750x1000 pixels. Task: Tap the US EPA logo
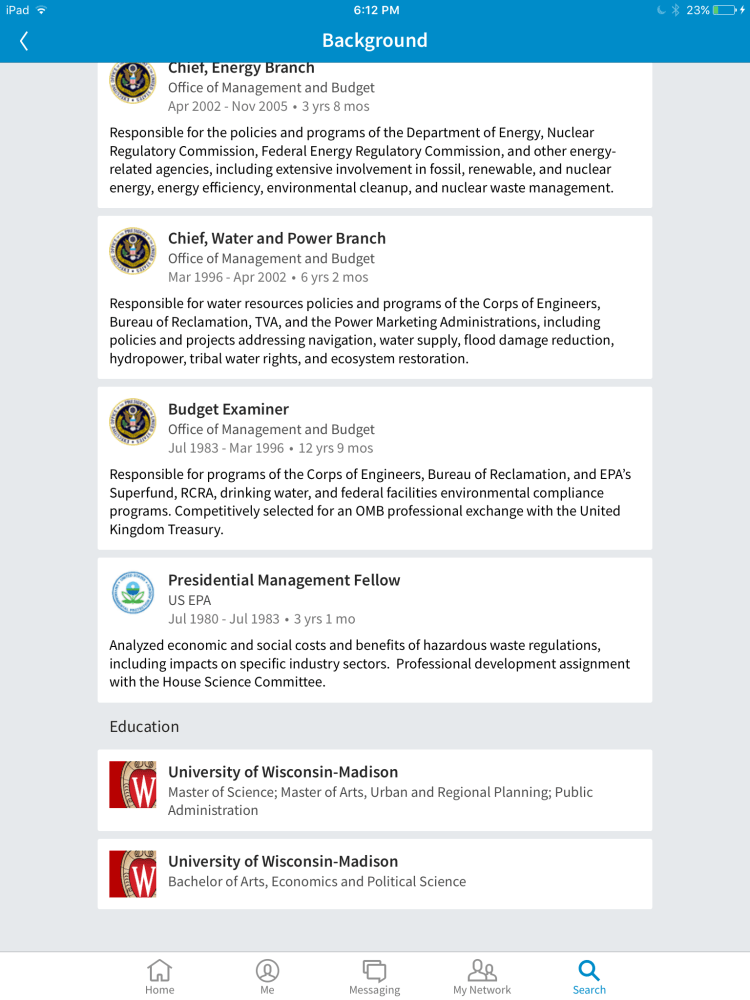coord(133,593)
